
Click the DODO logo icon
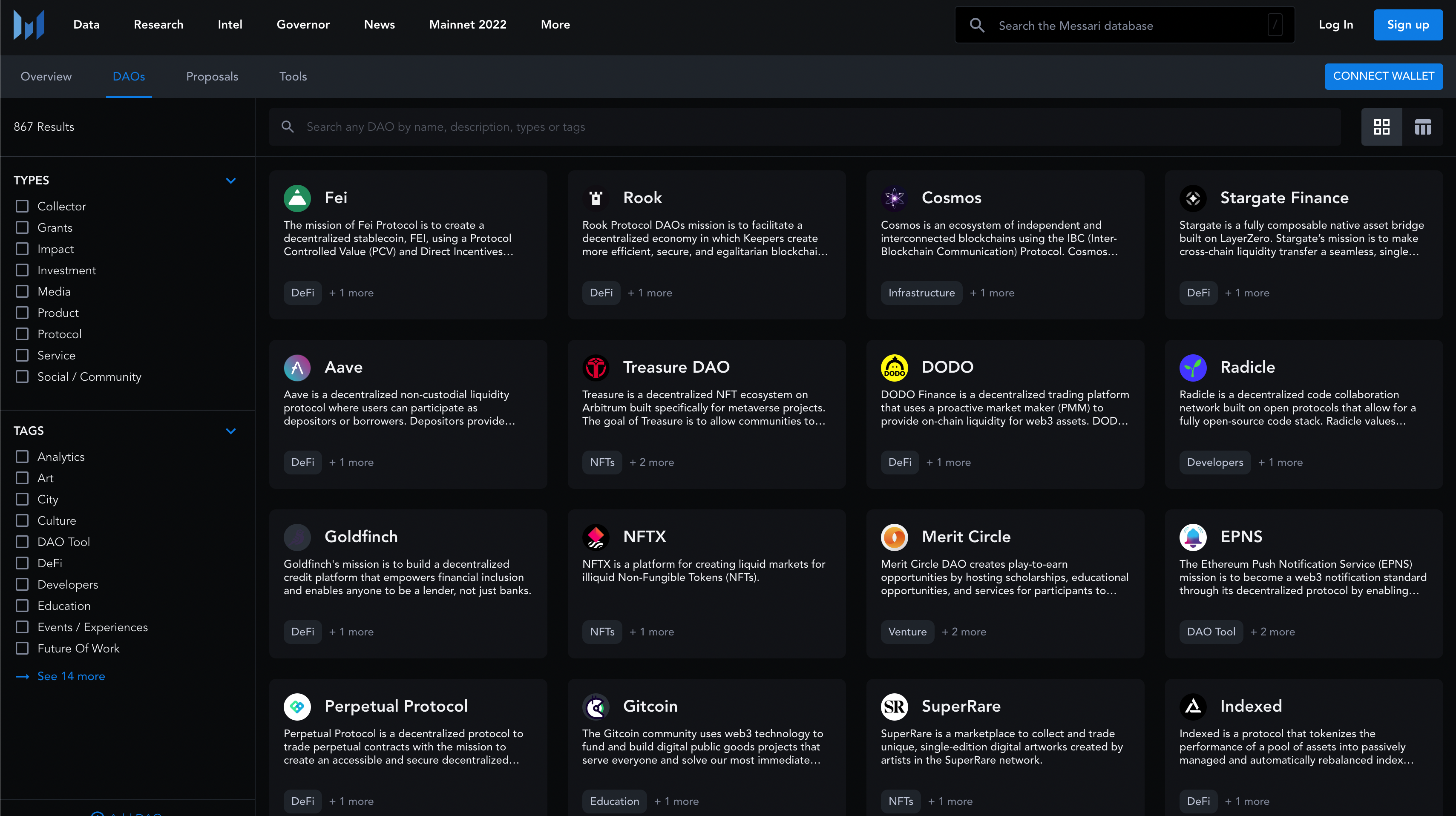click(x=894, y=367)
